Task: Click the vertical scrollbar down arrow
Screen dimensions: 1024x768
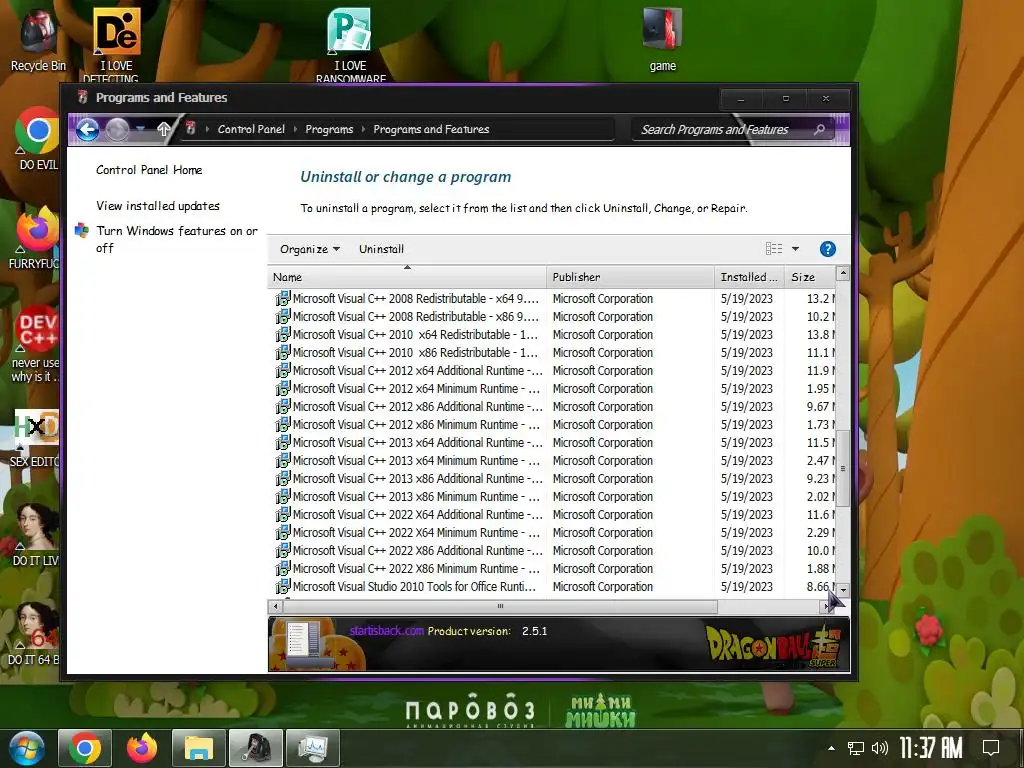Action: 843,590
